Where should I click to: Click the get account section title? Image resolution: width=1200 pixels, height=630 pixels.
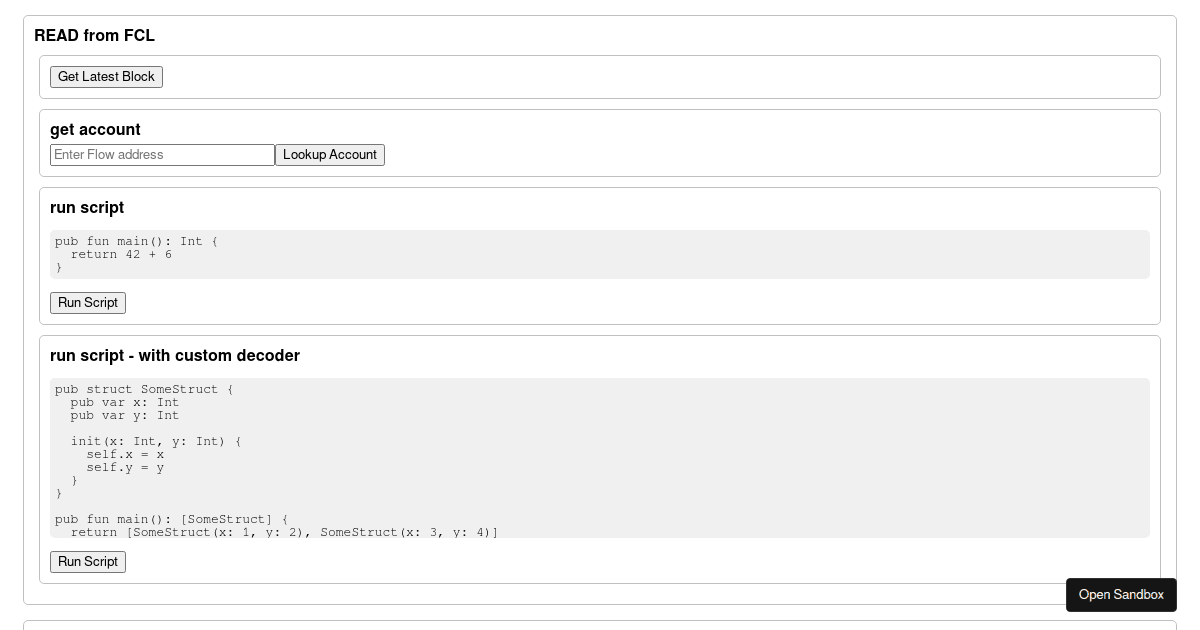(x=95, y=129)
